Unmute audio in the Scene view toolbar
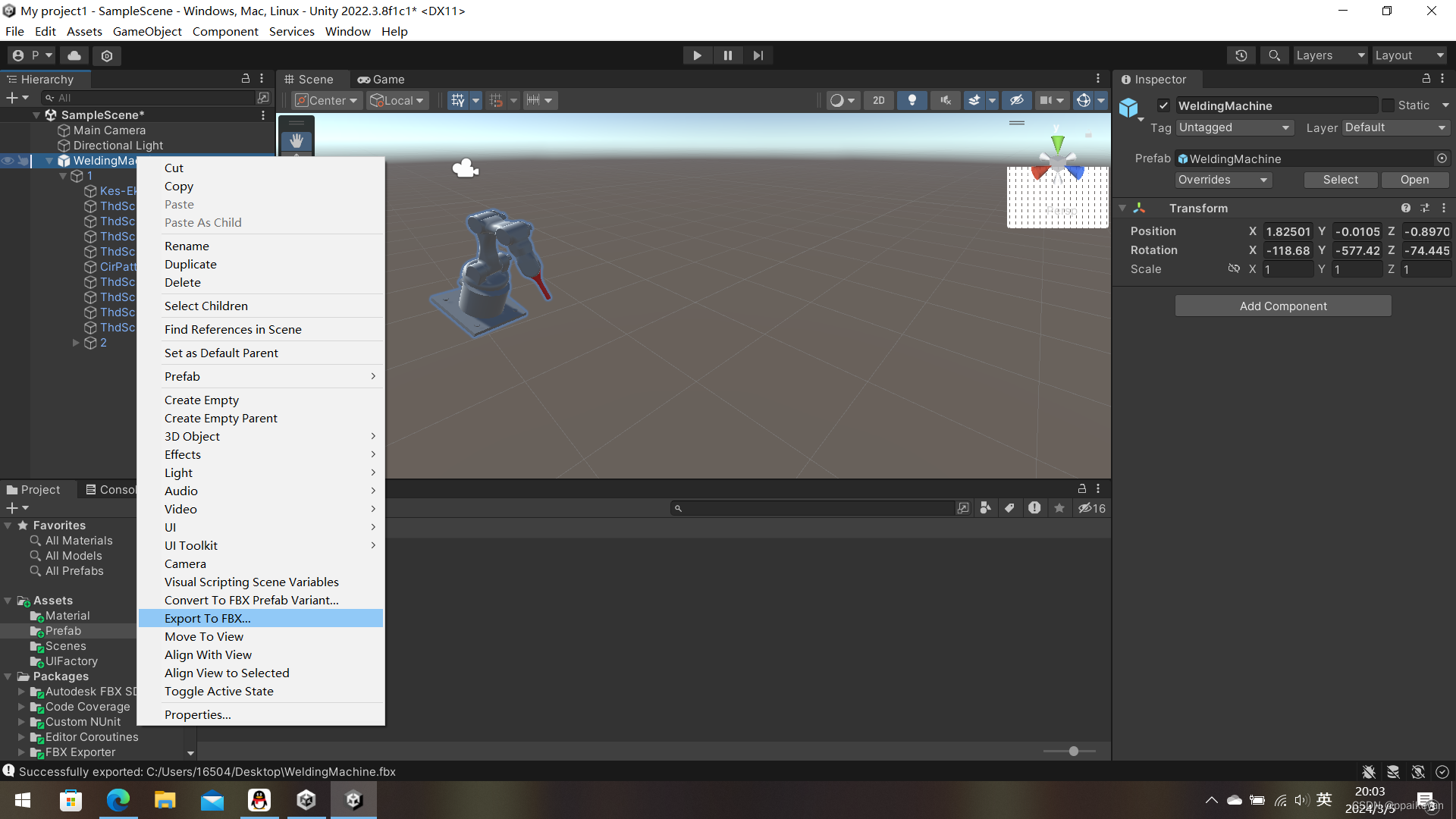This screenshot has width=1456, height=819. [945, 100]
